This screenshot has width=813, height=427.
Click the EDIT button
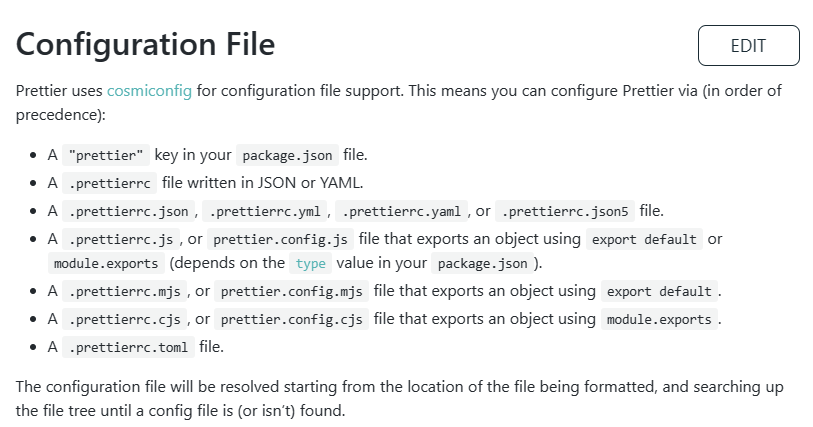(x=748, y=46)
